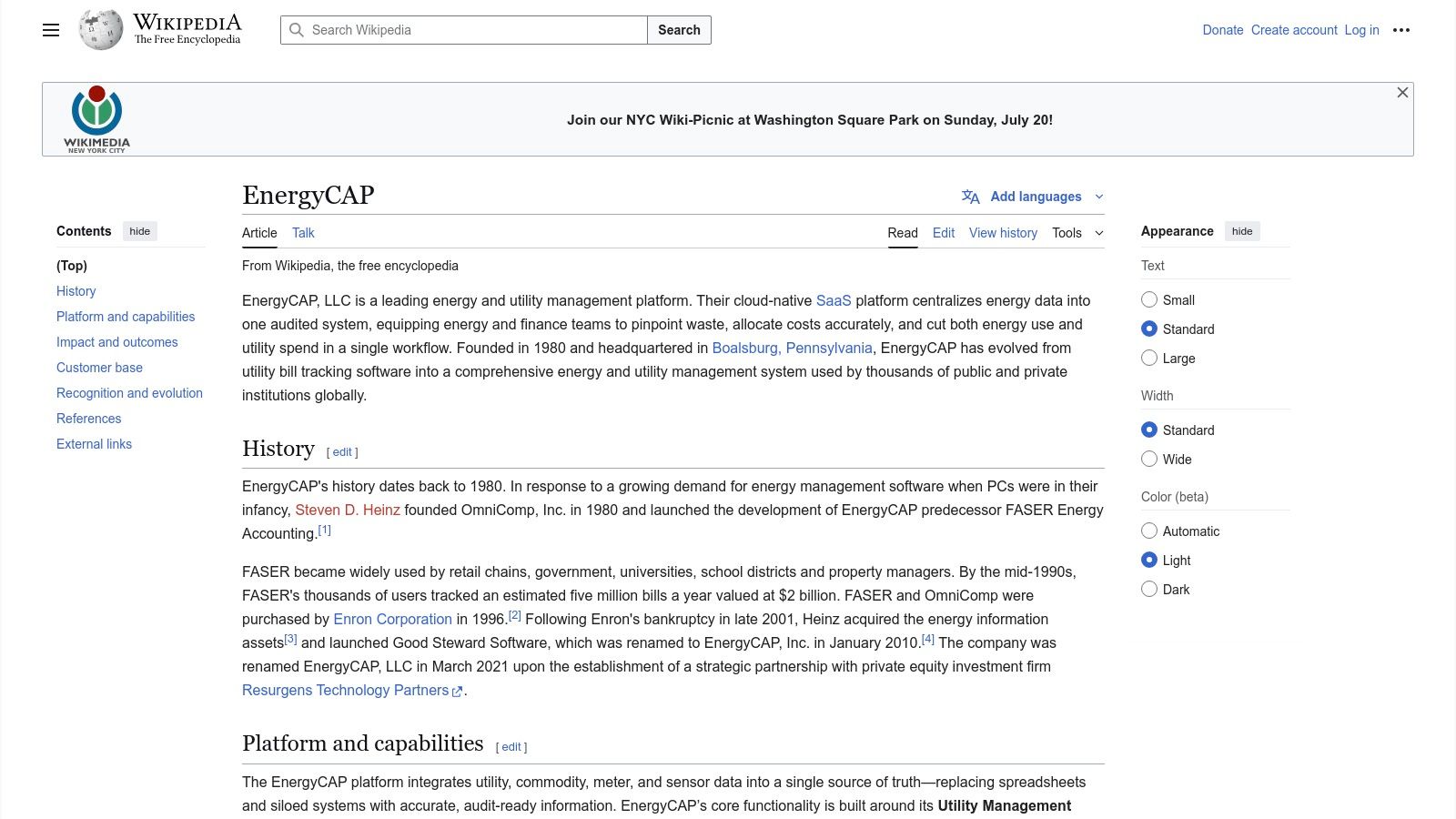Hide the Appearance panel
Screen dimensions: 1456x819
coord(1242,231)
